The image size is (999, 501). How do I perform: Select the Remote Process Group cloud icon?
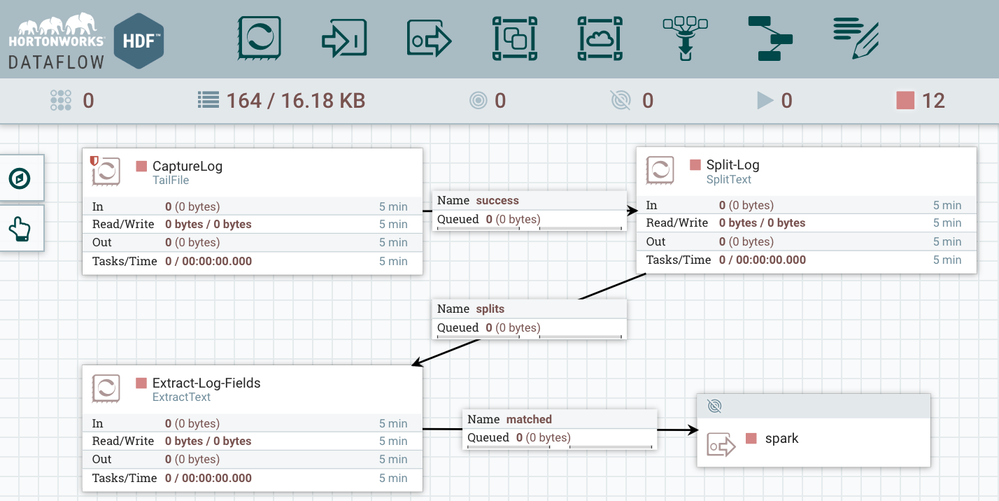(600, 38)
